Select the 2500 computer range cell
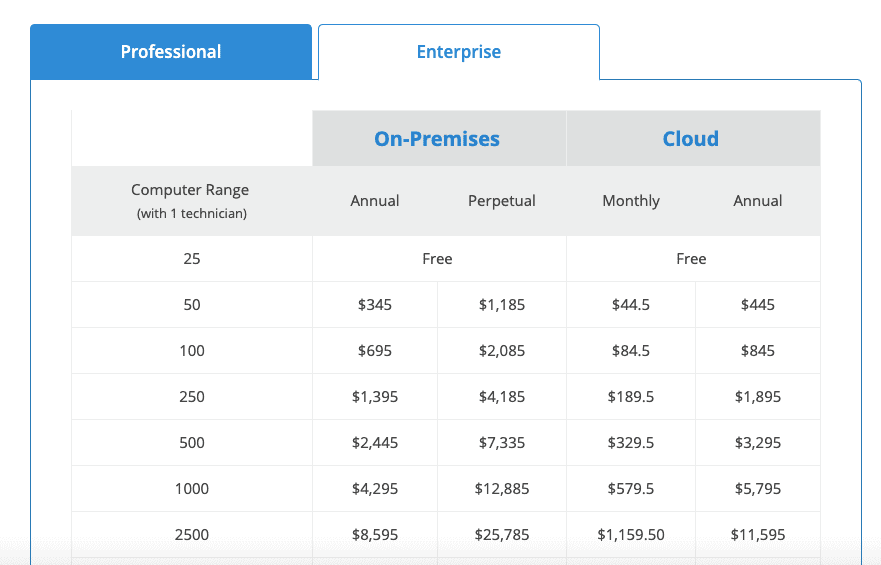 click(x=192, y=535)
